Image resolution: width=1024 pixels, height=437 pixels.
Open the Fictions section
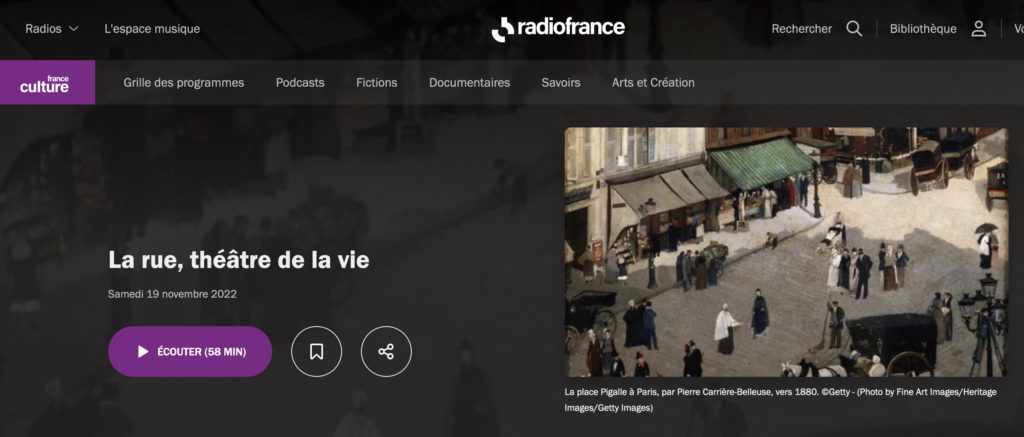click(376, 82)
